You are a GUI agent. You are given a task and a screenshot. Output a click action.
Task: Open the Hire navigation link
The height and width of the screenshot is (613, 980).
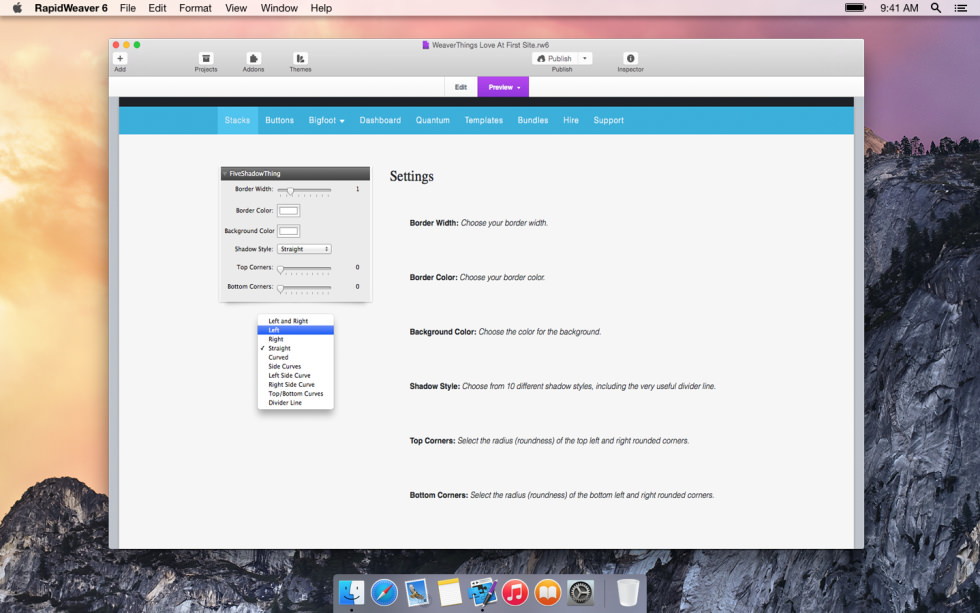(571, 120)
